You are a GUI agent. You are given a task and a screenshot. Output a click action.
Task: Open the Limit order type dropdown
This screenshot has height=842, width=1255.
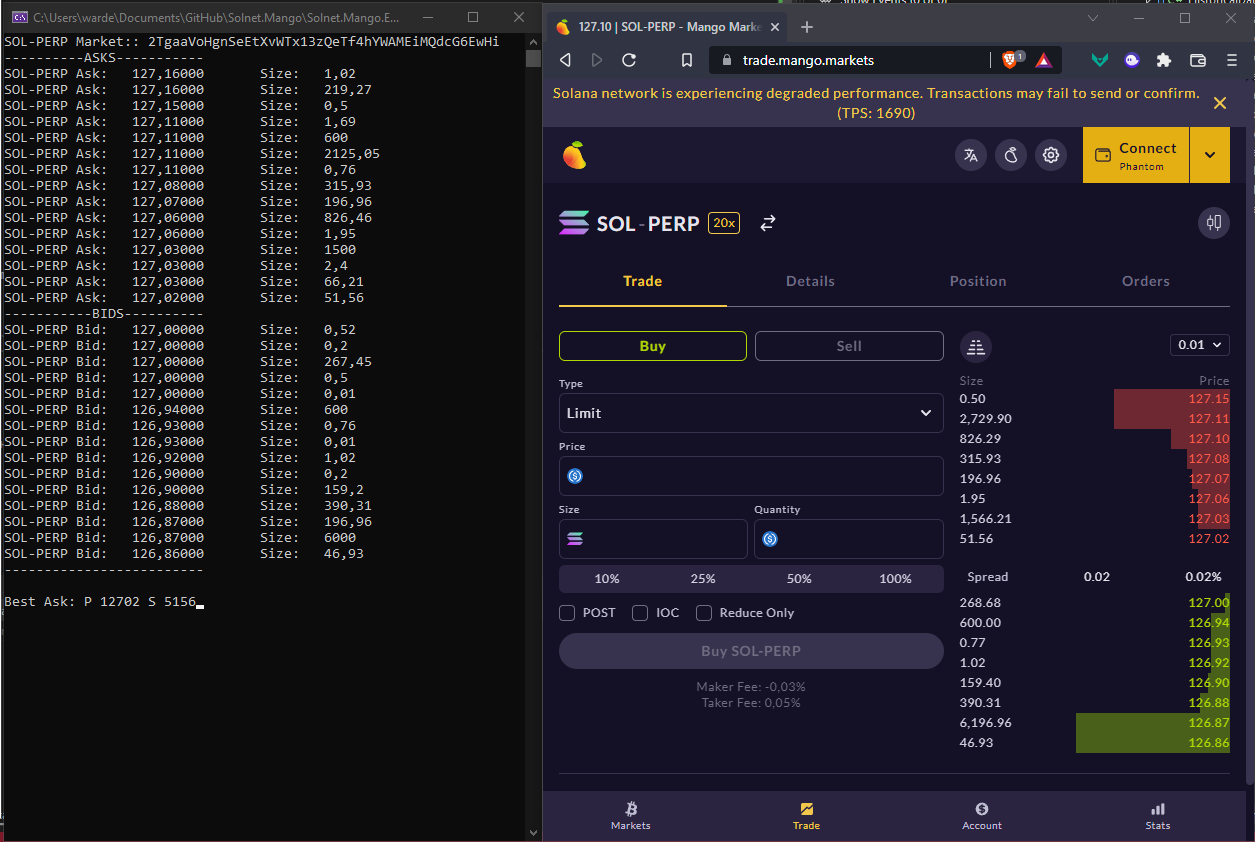(x=751, y=413)
